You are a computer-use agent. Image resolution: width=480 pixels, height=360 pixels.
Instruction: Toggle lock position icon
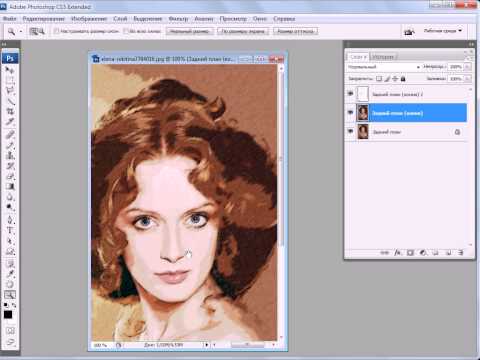[x=395, y=79]
